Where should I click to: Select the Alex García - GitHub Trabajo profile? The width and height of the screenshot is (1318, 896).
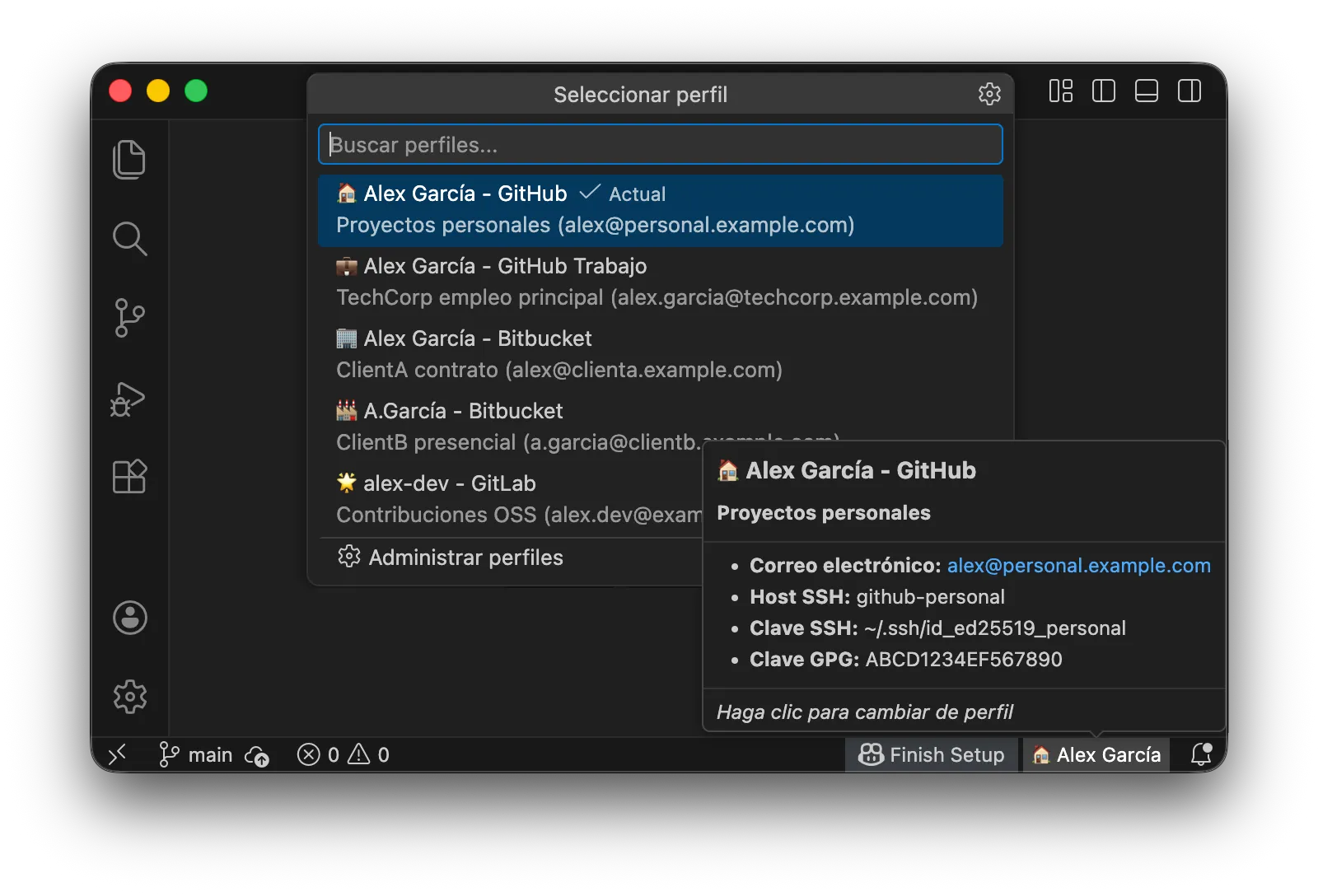661,282
